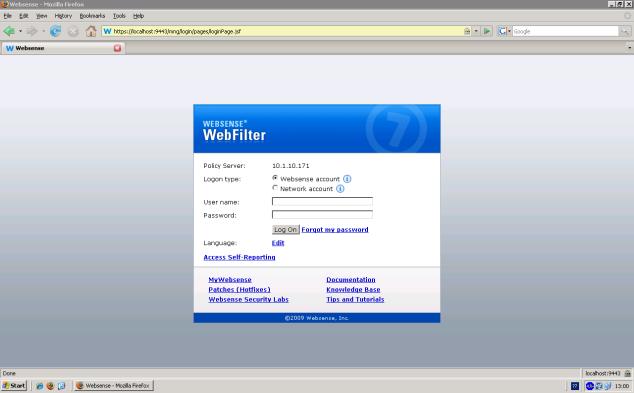The width and height of the screenshot is (634, 393).
Task: Close the Websense tab with red X
Action: coord(117,48)
